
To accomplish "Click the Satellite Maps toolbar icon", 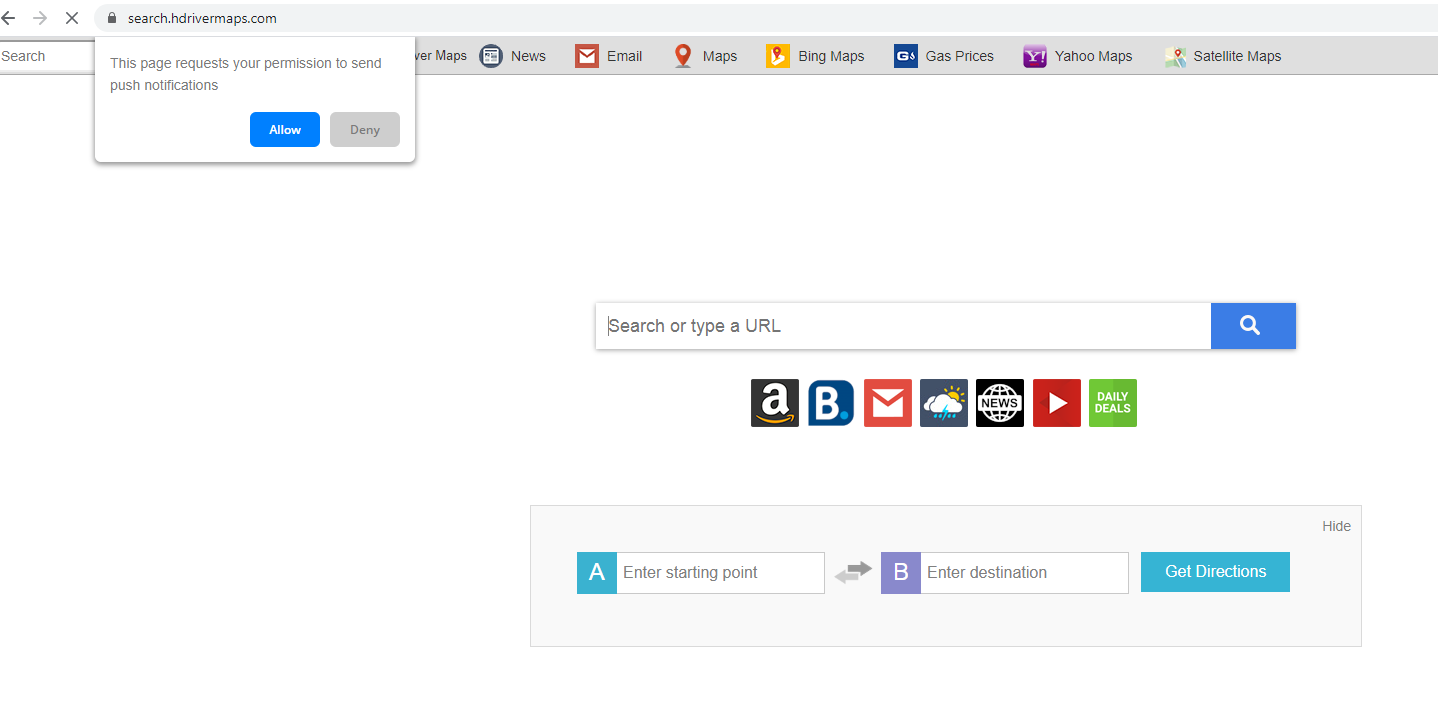I will [x=1175, y=56].
